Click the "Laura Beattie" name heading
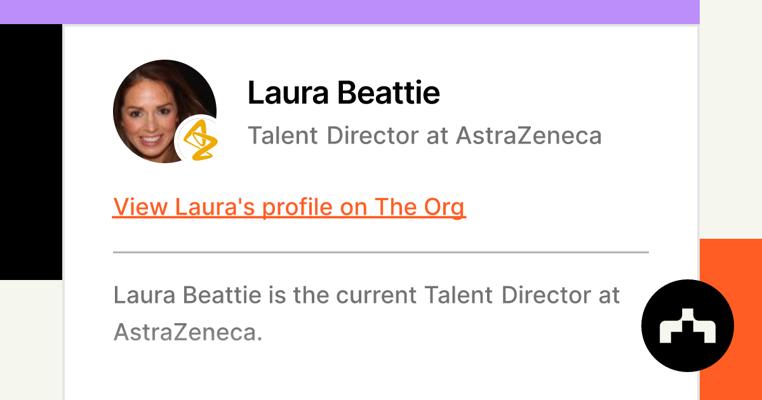The width and height of the screenshot is (762, 400). coord(343,93)
